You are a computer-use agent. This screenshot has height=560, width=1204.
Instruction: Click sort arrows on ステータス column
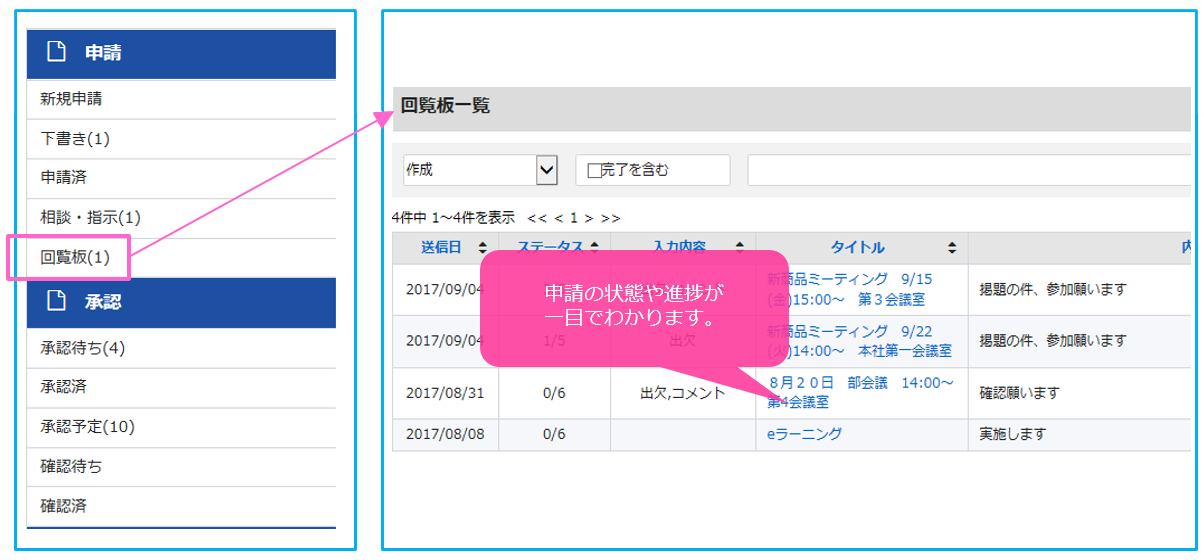coord(596,248)
